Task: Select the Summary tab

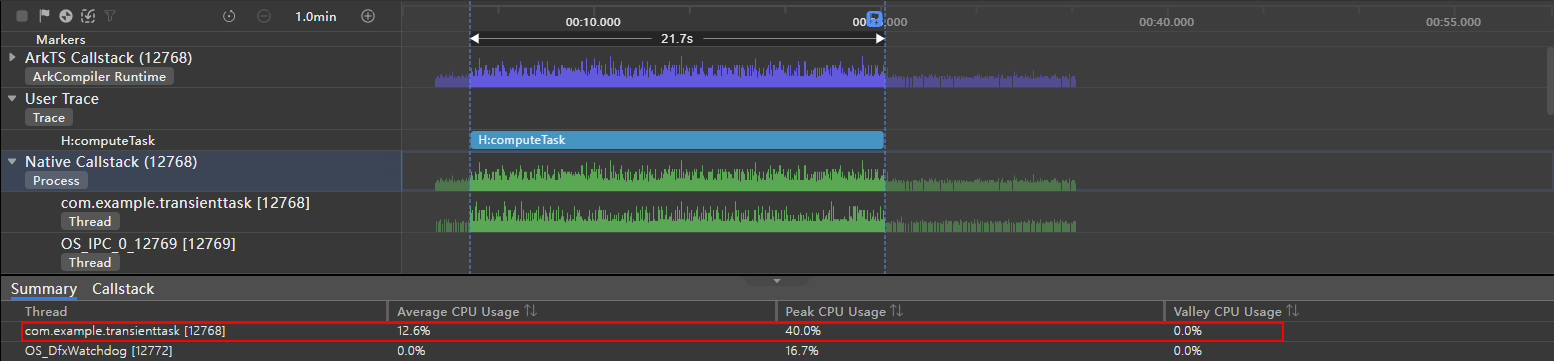Action: 44,289
